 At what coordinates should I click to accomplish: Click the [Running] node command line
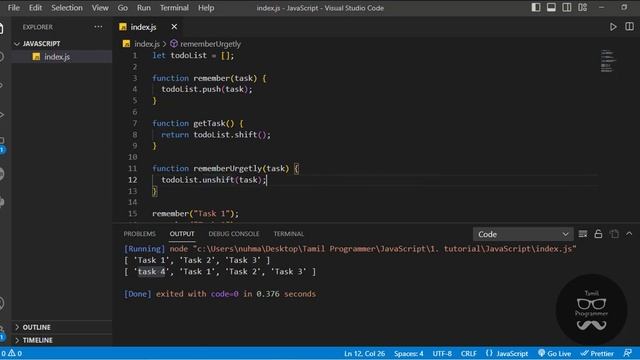pos(350,249)
